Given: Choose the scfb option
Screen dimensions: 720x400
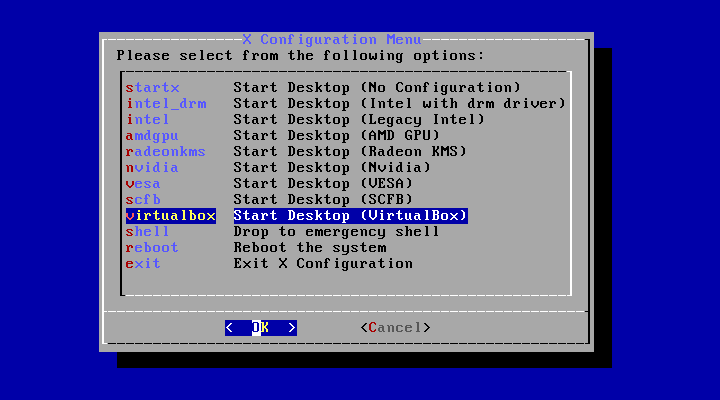Looking at the screenshot, I should [143, 200].
